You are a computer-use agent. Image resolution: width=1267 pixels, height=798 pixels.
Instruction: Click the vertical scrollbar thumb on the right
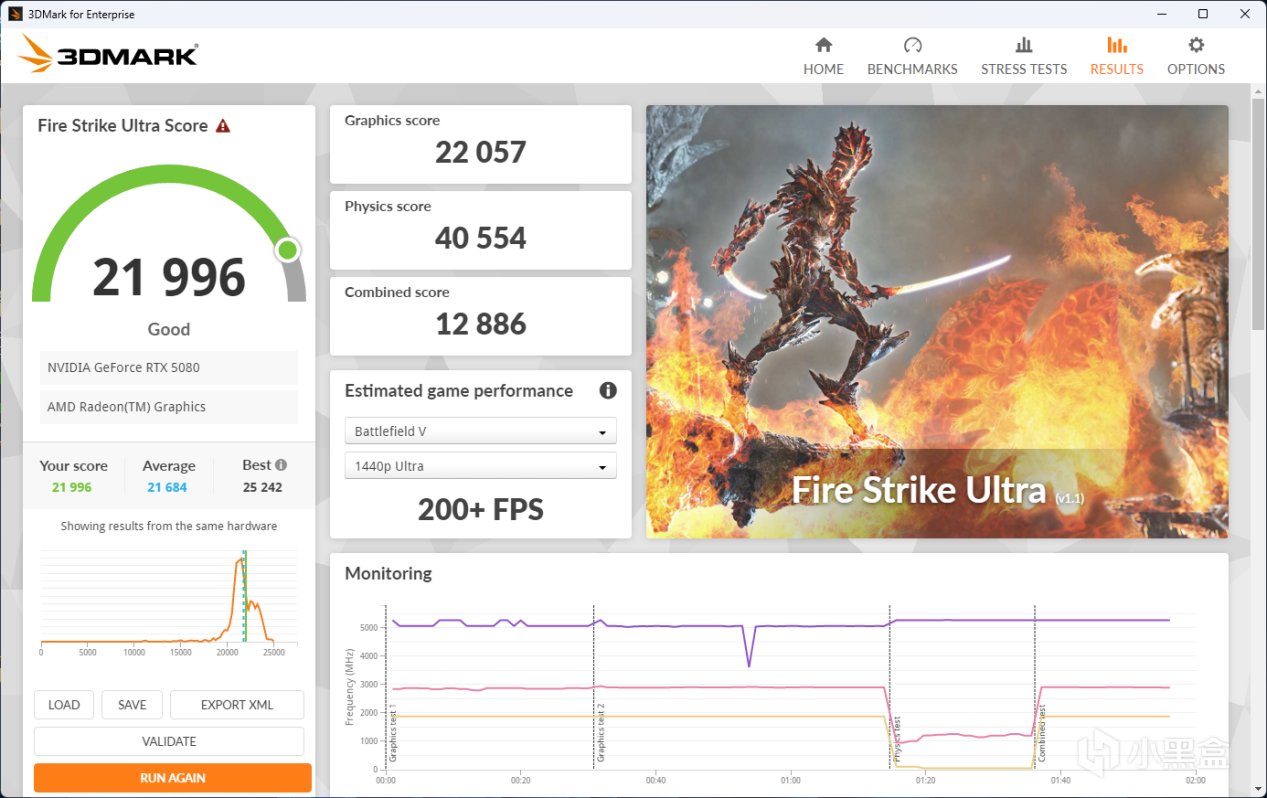[1258, 214]
